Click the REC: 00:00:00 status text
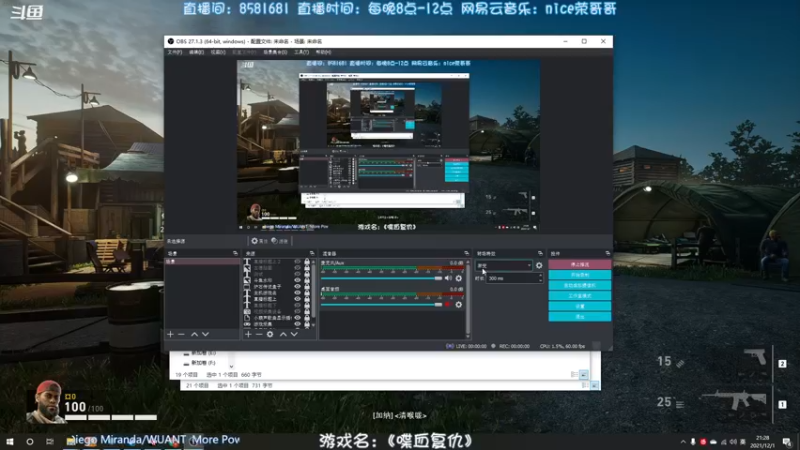This screenshot has width=800, height=450. pyautogui.click(x=514, y=346)
